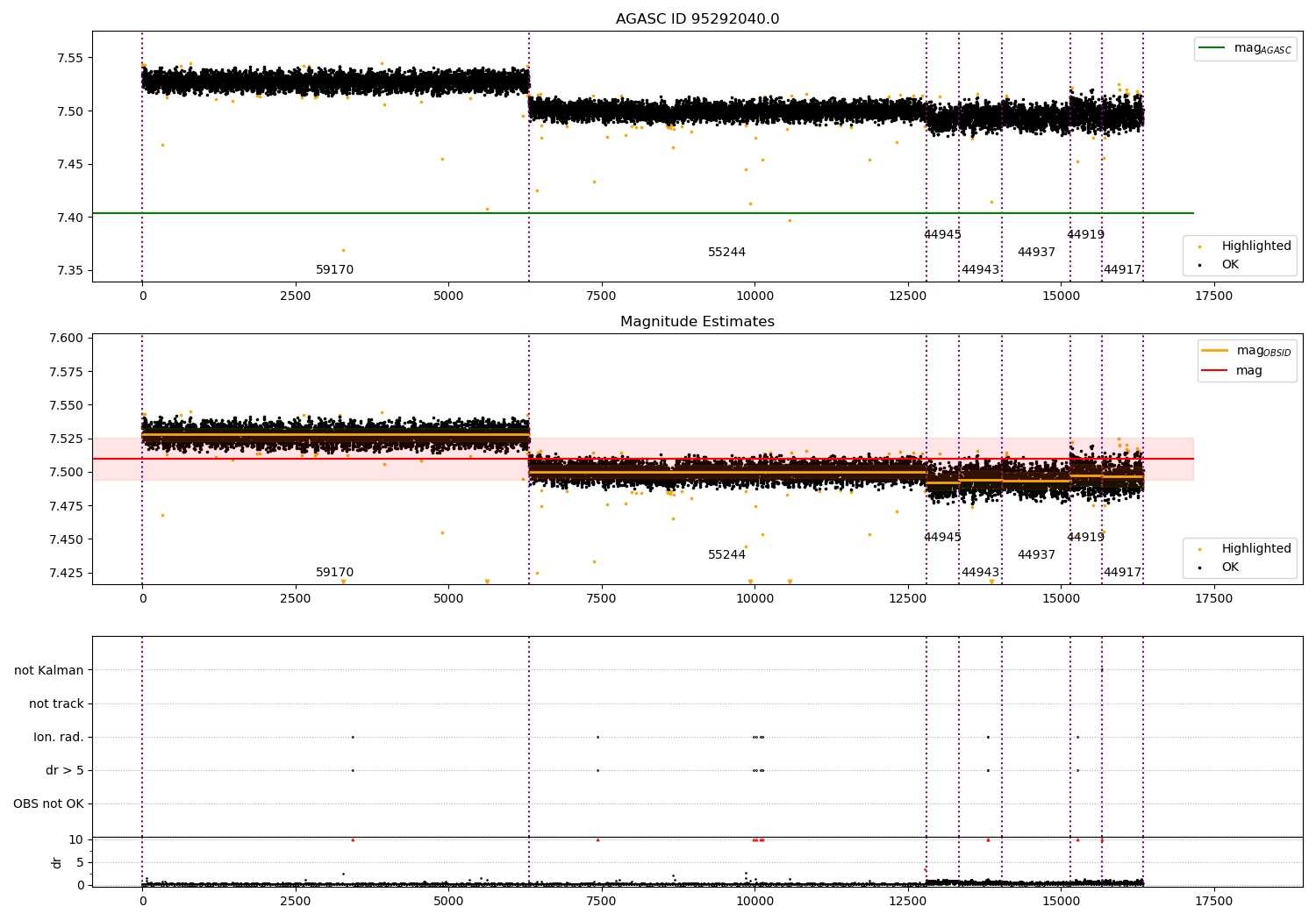1316x921 pixels.
Task: Click the green mag AGASC horizontal line
Action: pos(642,213)
